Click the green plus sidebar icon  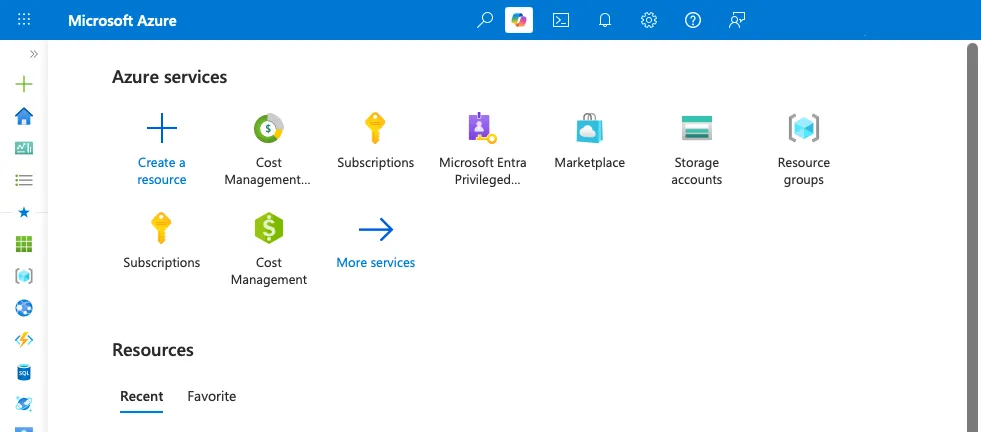point(24,84)
